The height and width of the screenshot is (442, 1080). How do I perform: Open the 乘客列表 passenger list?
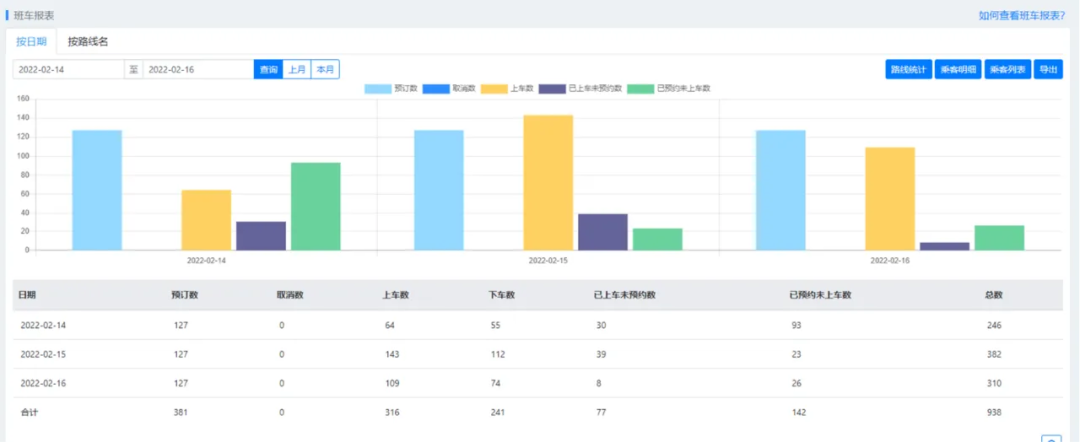1007,70
